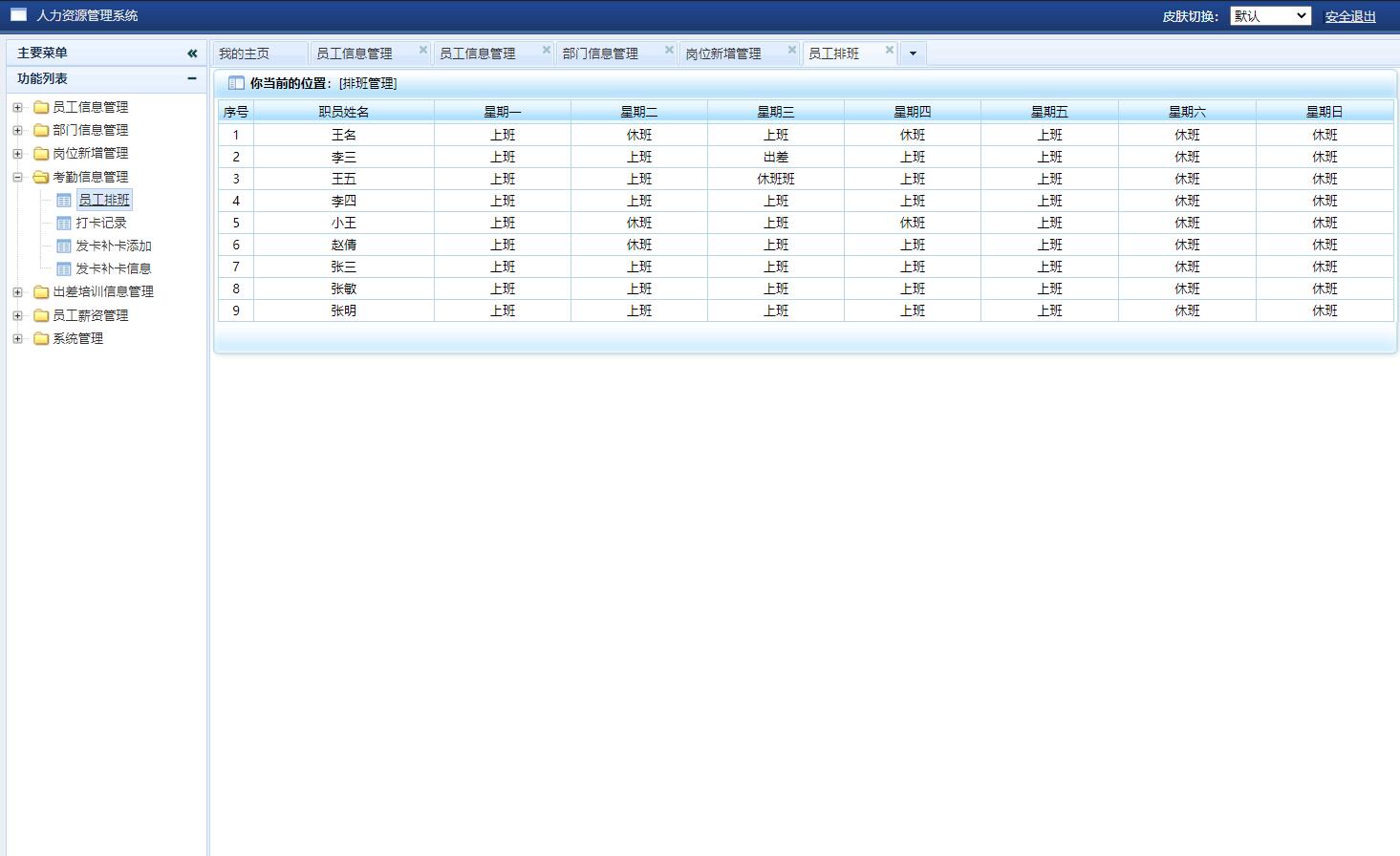
Task: Close the 员工排班 tab
Action: [x=890, y=50]
